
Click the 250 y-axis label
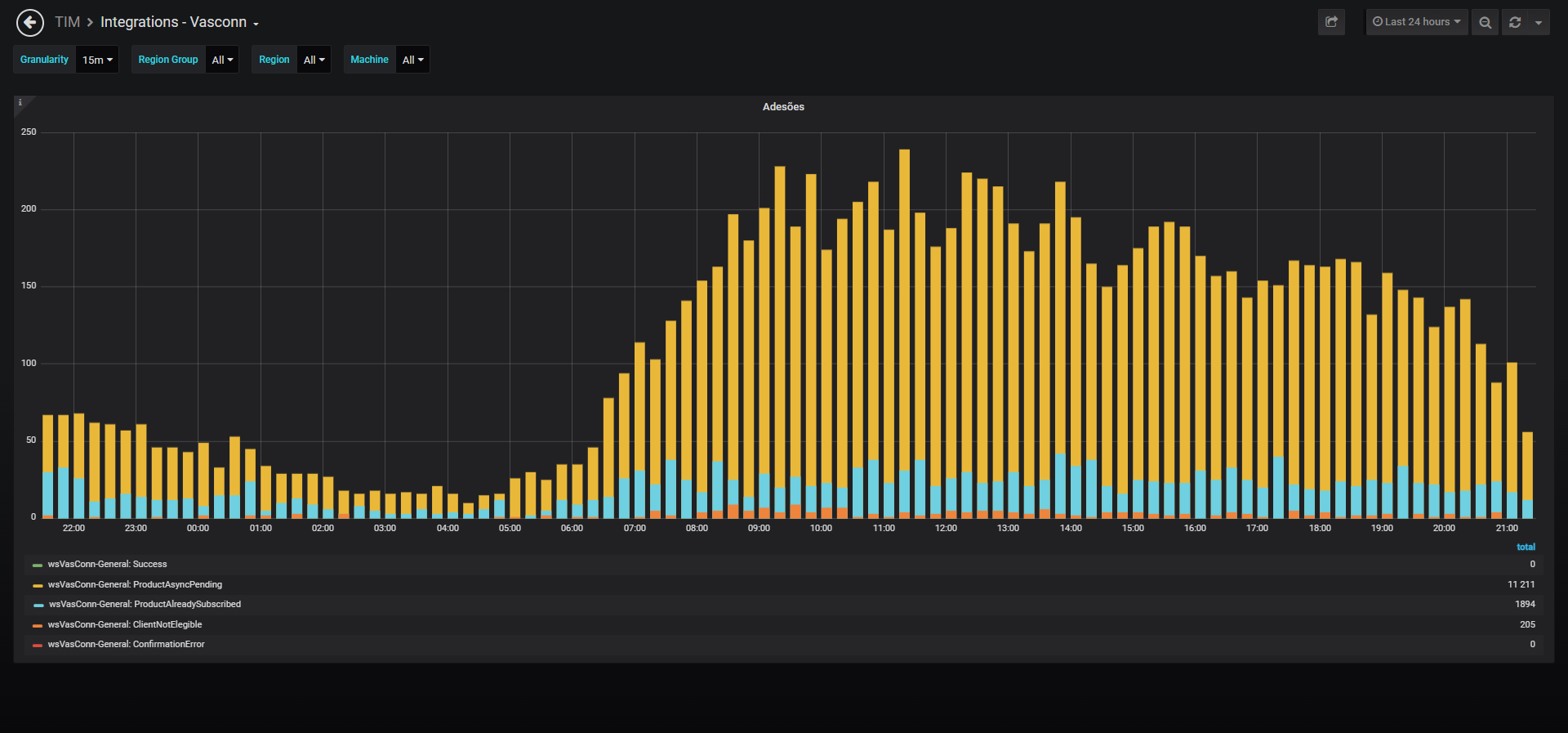[29, 132]
